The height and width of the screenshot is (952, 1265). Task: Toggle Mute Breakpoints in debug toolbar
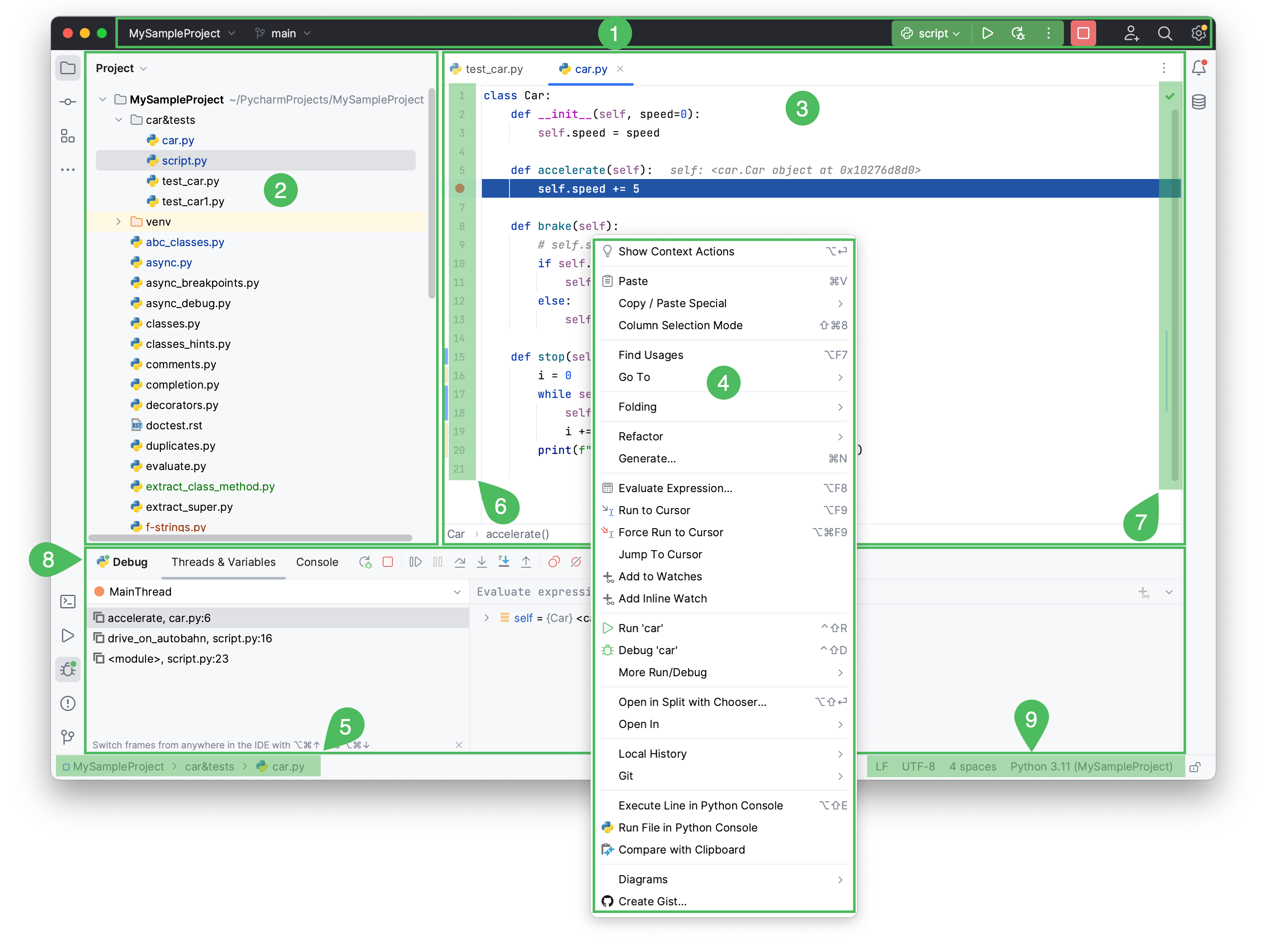click(x=576, y=561)
